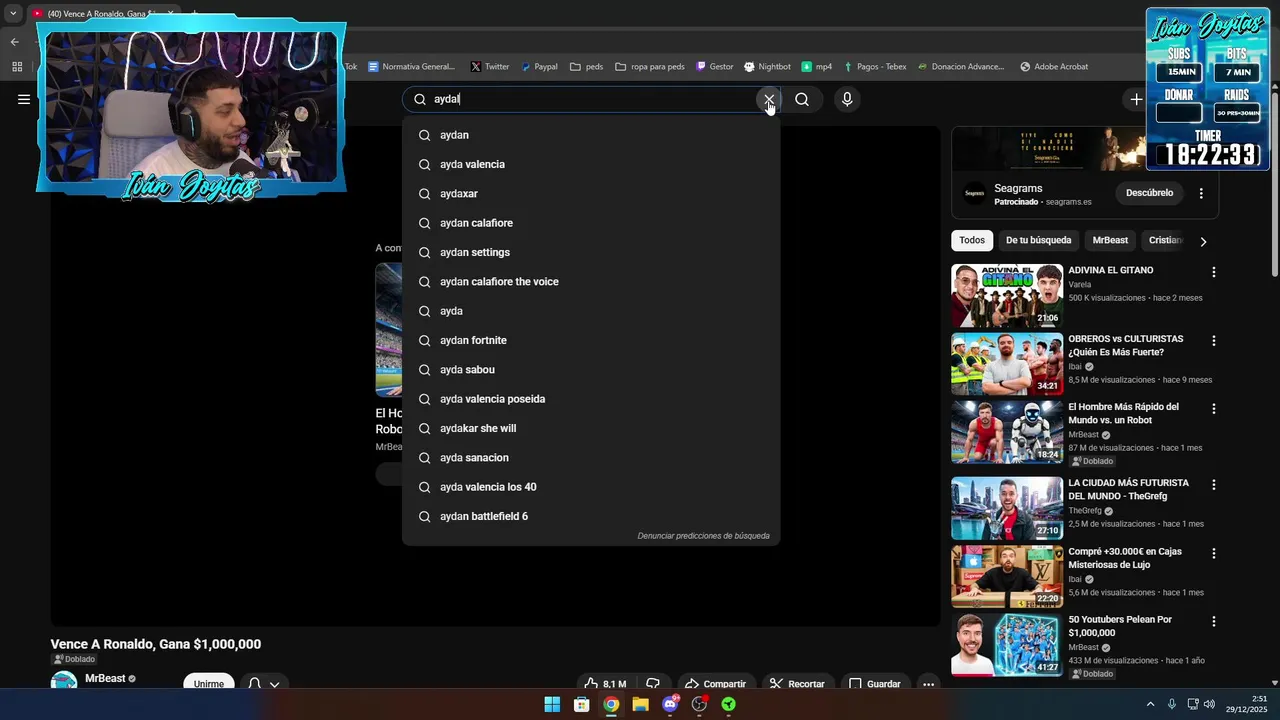Open options for El Hombre Más Rápido video

(x=1214, y=409)
